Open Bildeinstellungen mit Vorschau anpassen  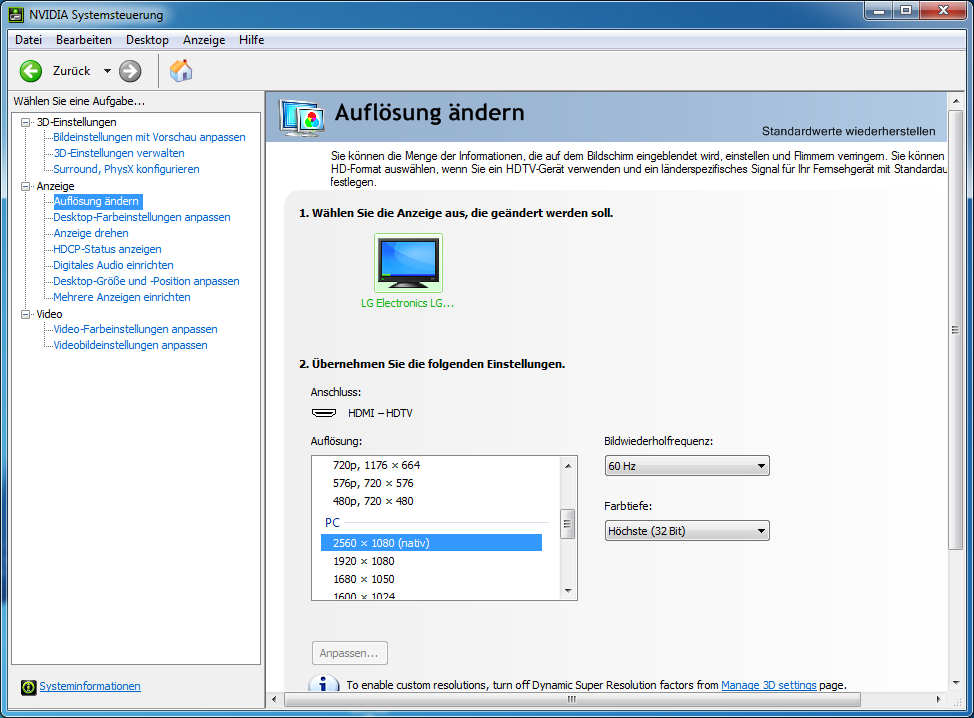click(x=149, y=137)
